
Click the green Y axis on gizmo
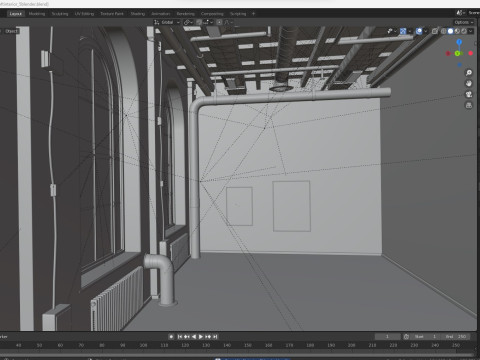pos(457,53)
